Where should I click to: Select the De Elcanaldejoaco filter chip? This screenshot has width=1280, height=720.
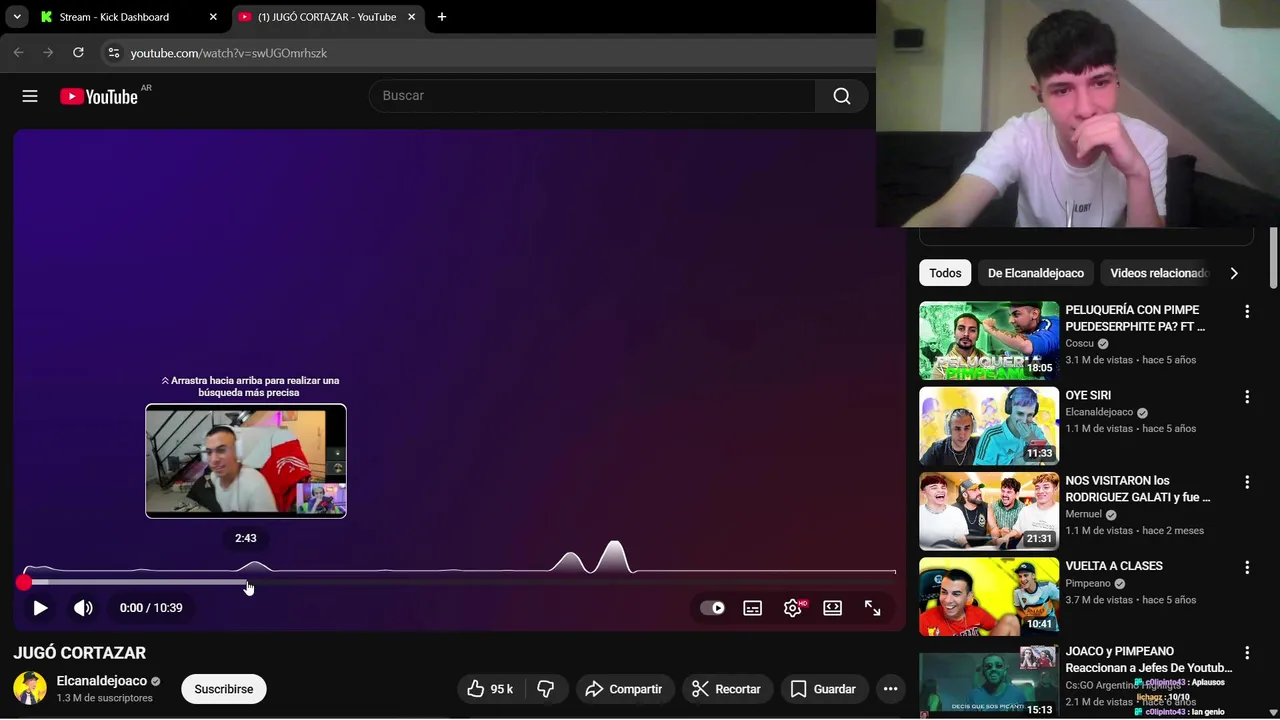coord(1036,273)
